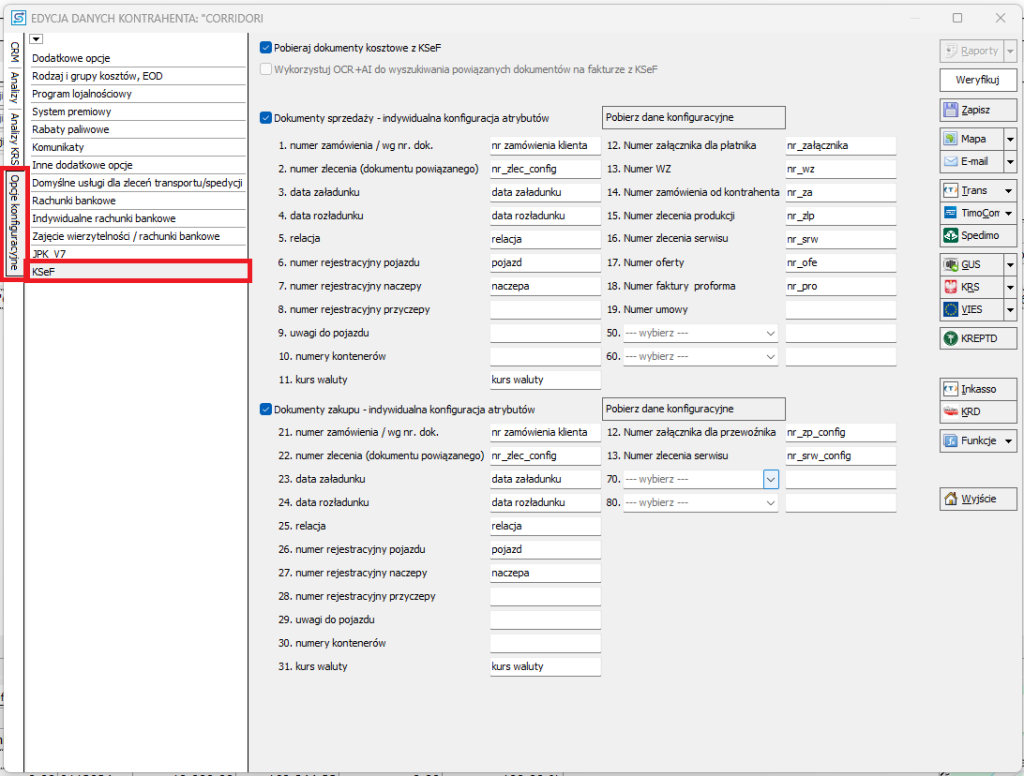The height and width of the screenshot is (776, 1024).
Task: Click the Zapisz save disk icon
Action: pyautogui.click(x=951, y=109)
